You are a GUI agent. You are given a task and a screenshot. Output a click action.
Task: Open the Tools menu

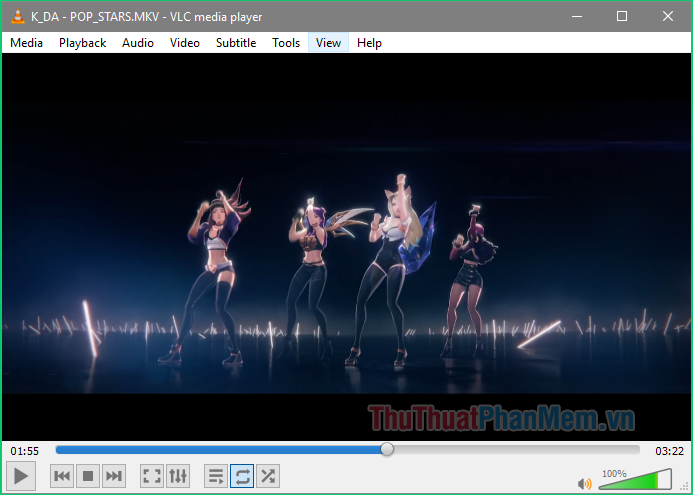[286, 43]
